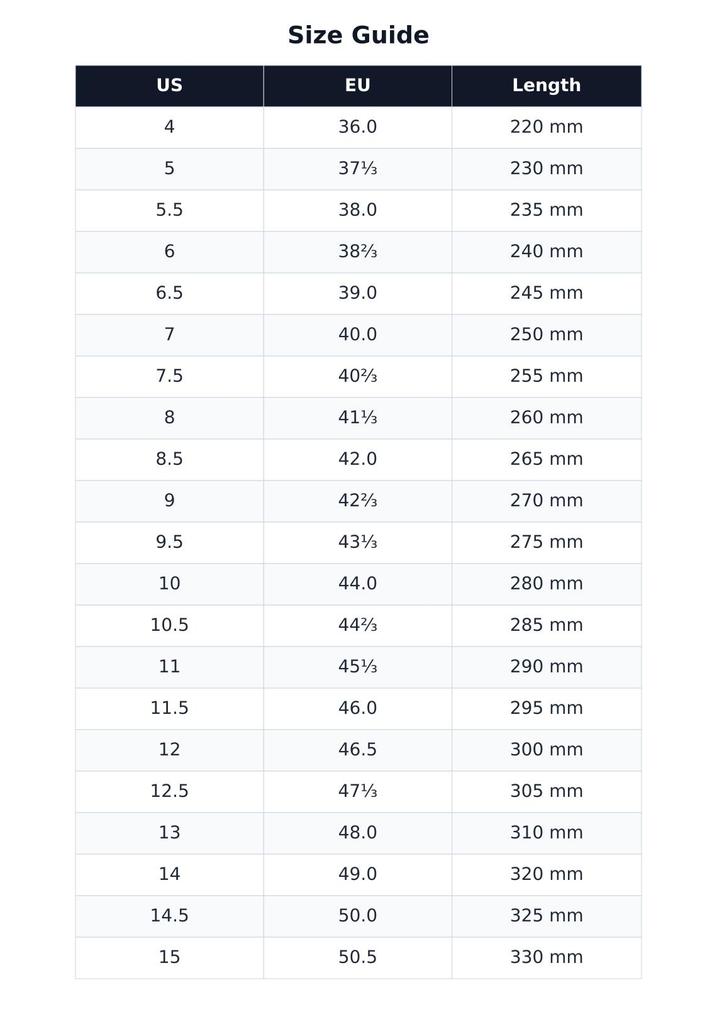
Task: Click the EU 48.0 cell
Action: click(357, 833)
